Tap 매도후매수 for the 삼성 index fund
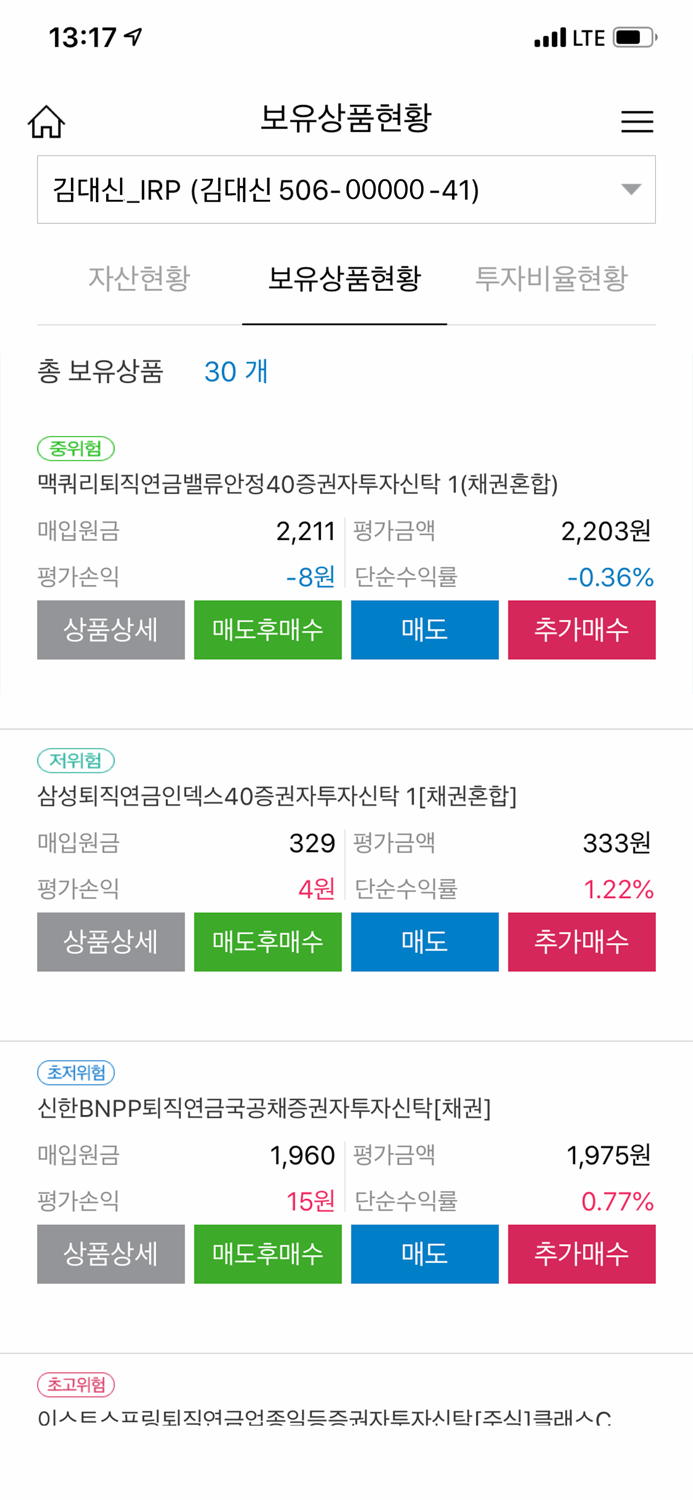 (267, 941)
